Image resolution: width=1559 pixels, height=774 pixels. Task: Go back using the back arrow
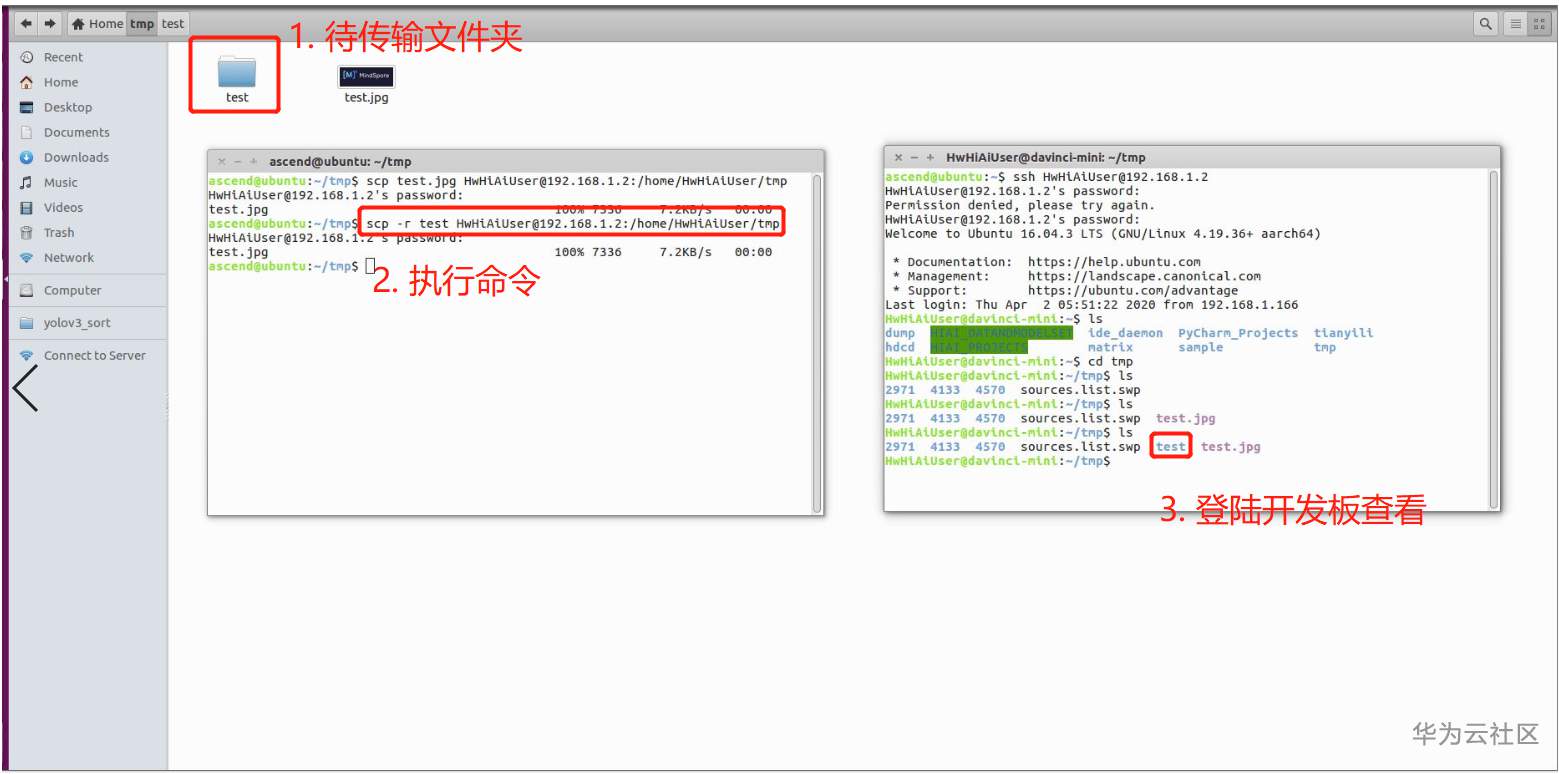pos(27,23)
